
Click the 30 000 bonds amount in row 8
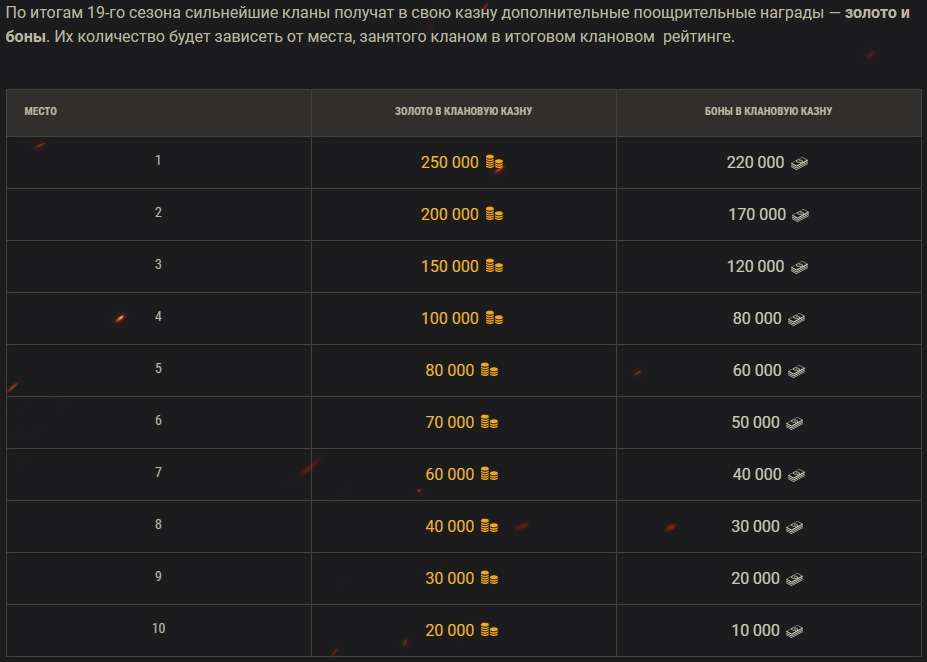click(755, 526)
